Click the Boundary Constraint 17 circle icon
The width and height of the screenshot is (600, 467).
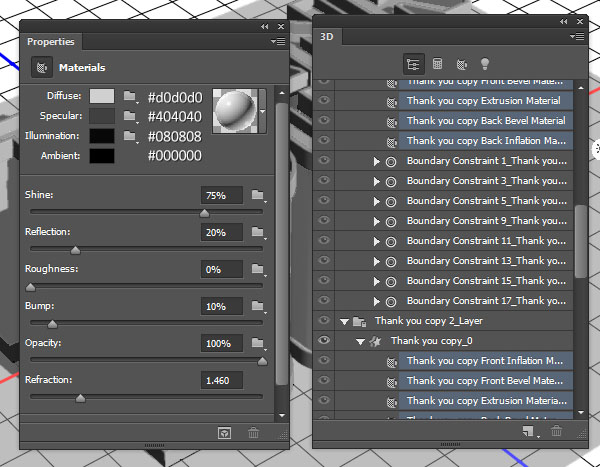tap(391, 302)
